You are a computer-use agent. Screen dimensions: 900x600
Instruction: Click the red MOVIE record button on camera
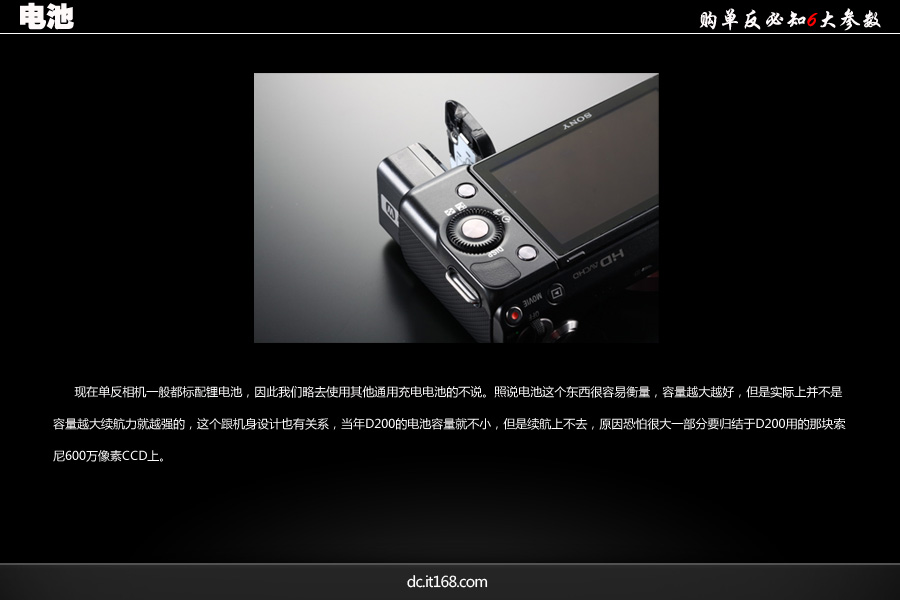tap(514, 316)
